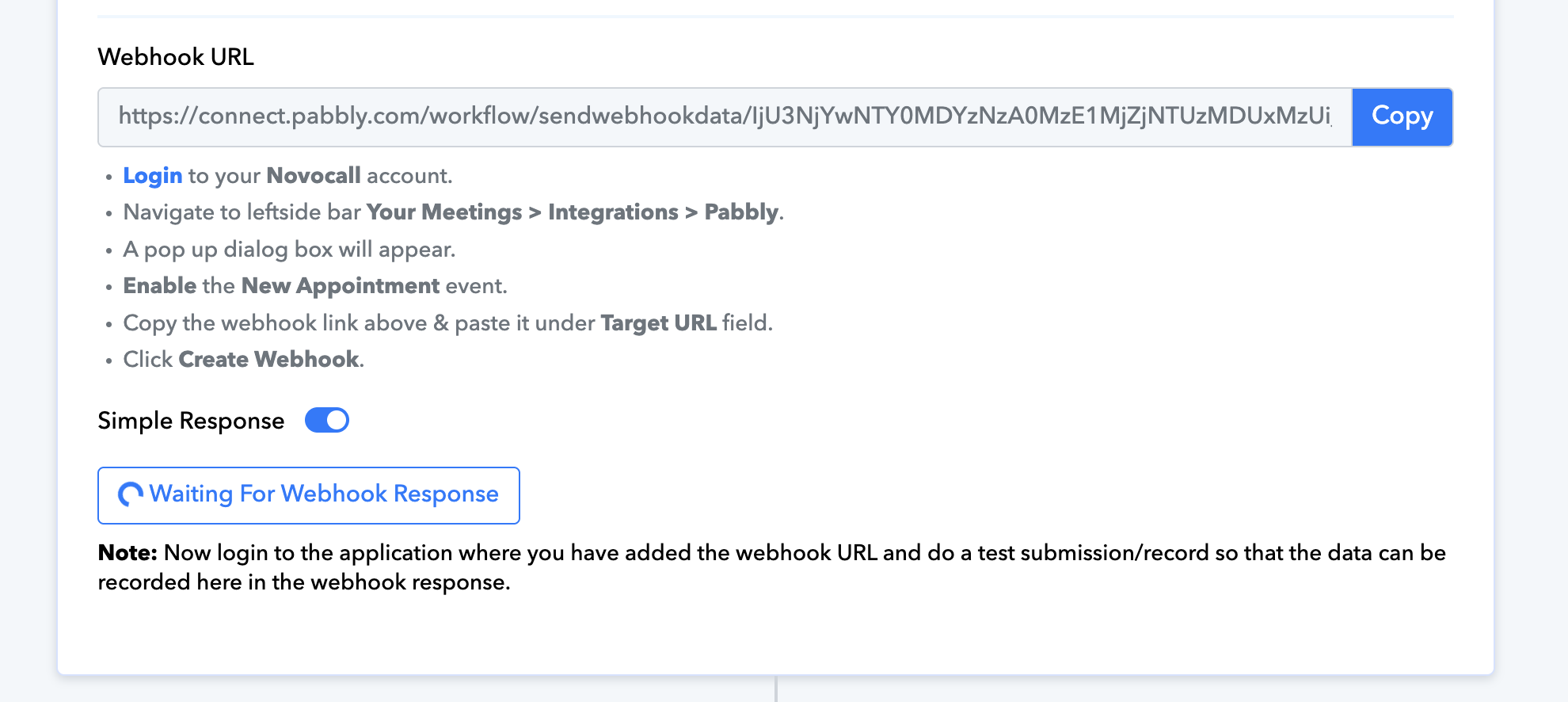Viewport: 1568px width, 702px height.
Task: Click the bold Integrations text
Action: 613,212
